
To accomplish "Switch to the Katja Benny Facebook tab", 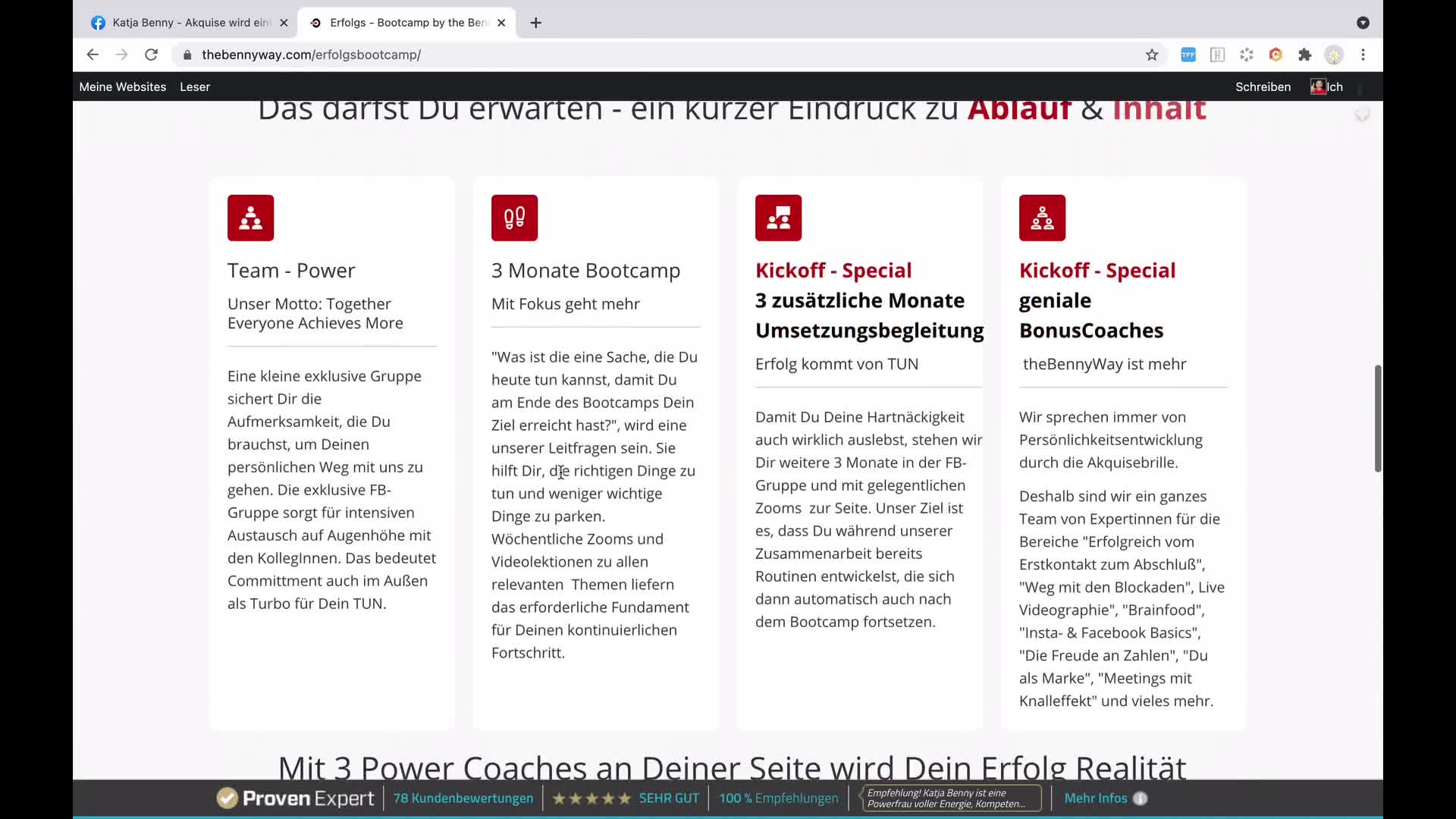I will tap(190, 23).
